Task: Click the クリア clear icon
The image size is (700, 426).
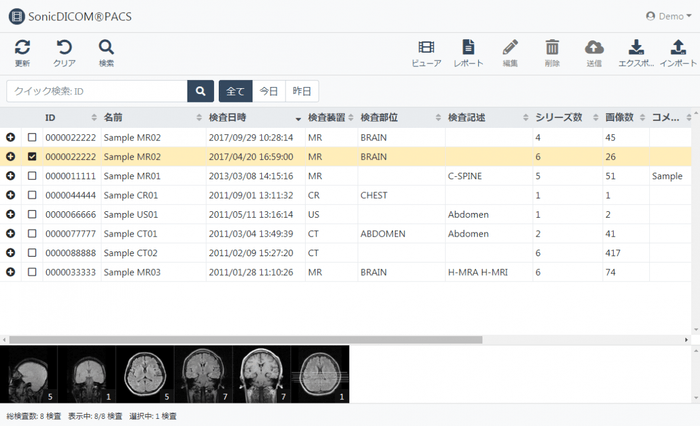Action: (x=64, y=47)
